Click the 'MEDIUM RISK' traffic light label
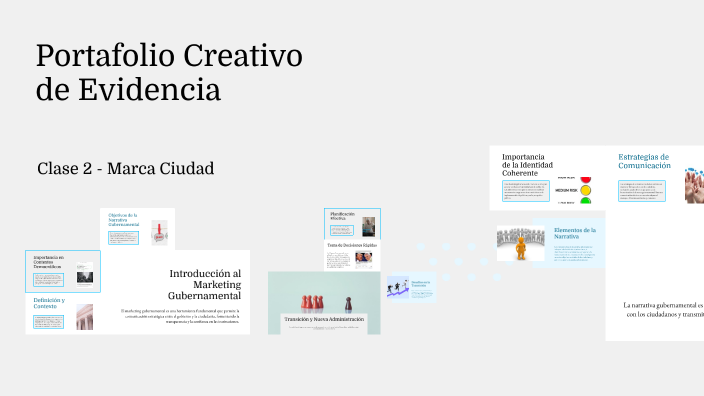 [x=567, y=190]
